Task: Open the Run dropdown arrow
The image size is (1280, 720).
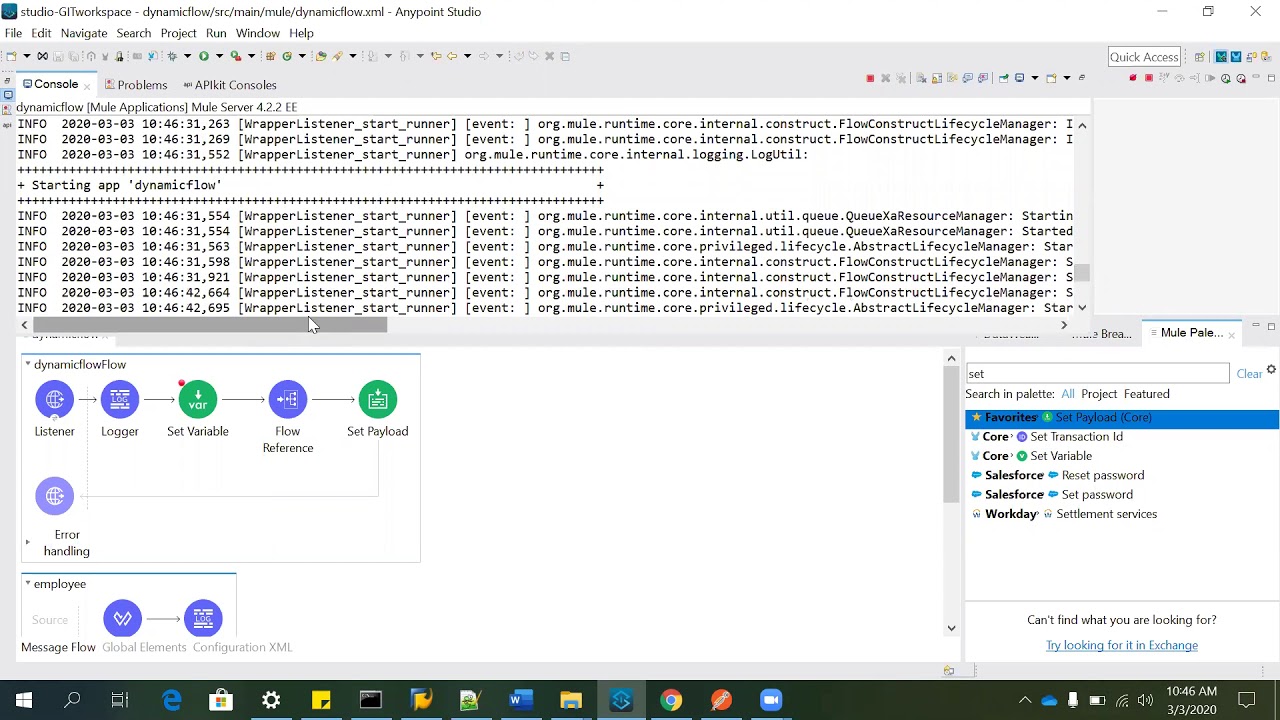Action: click(x=219, y=56)
